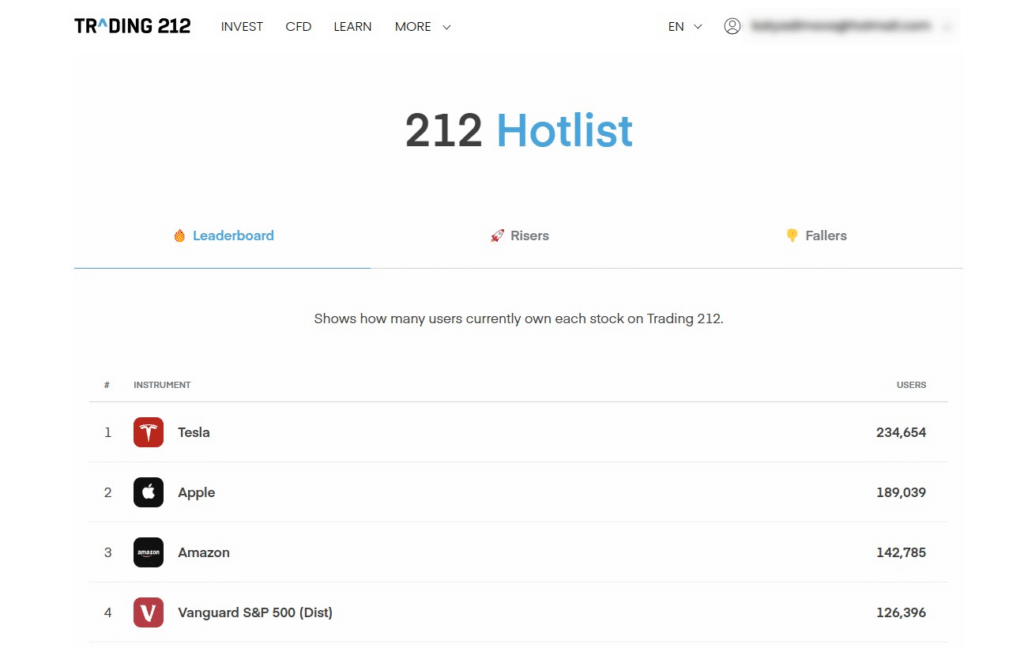
Task: Expand the MORE menu
Action: point(423,27)
